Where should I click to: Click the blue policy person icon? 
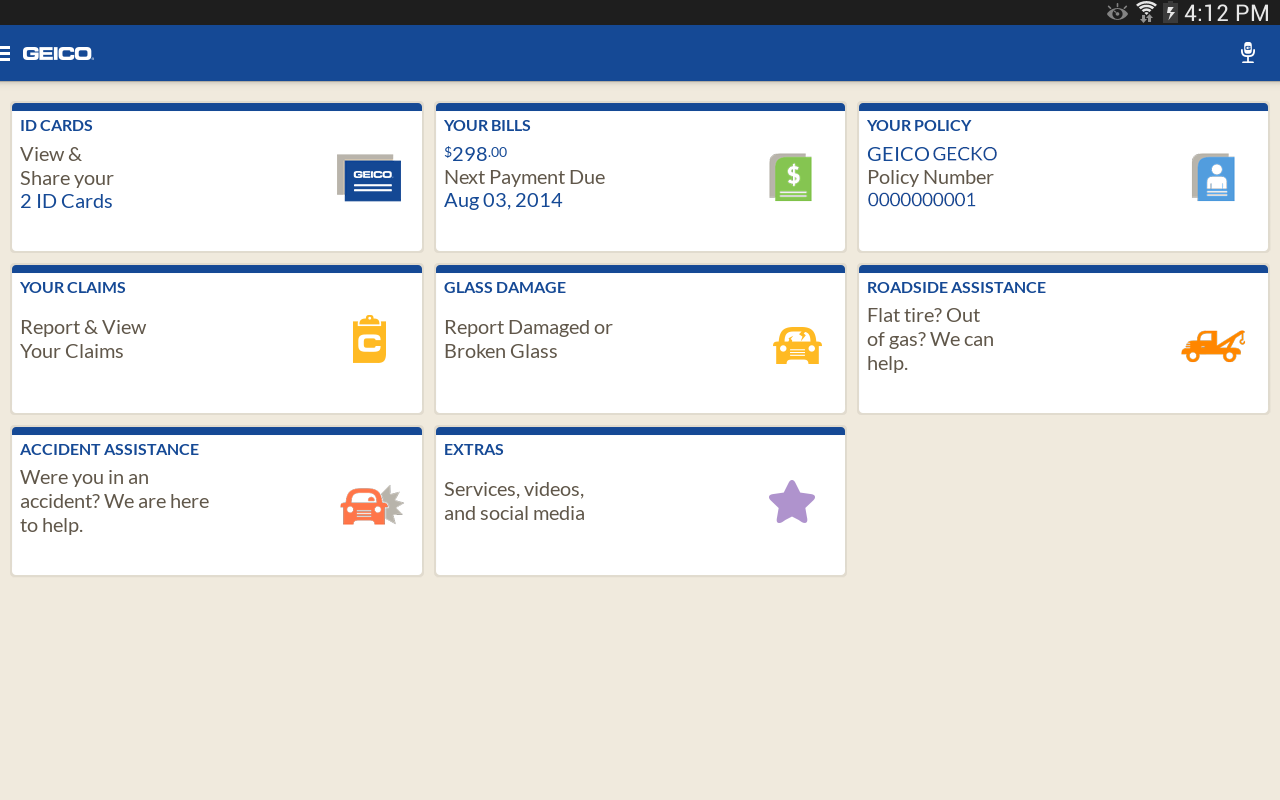1213,177
